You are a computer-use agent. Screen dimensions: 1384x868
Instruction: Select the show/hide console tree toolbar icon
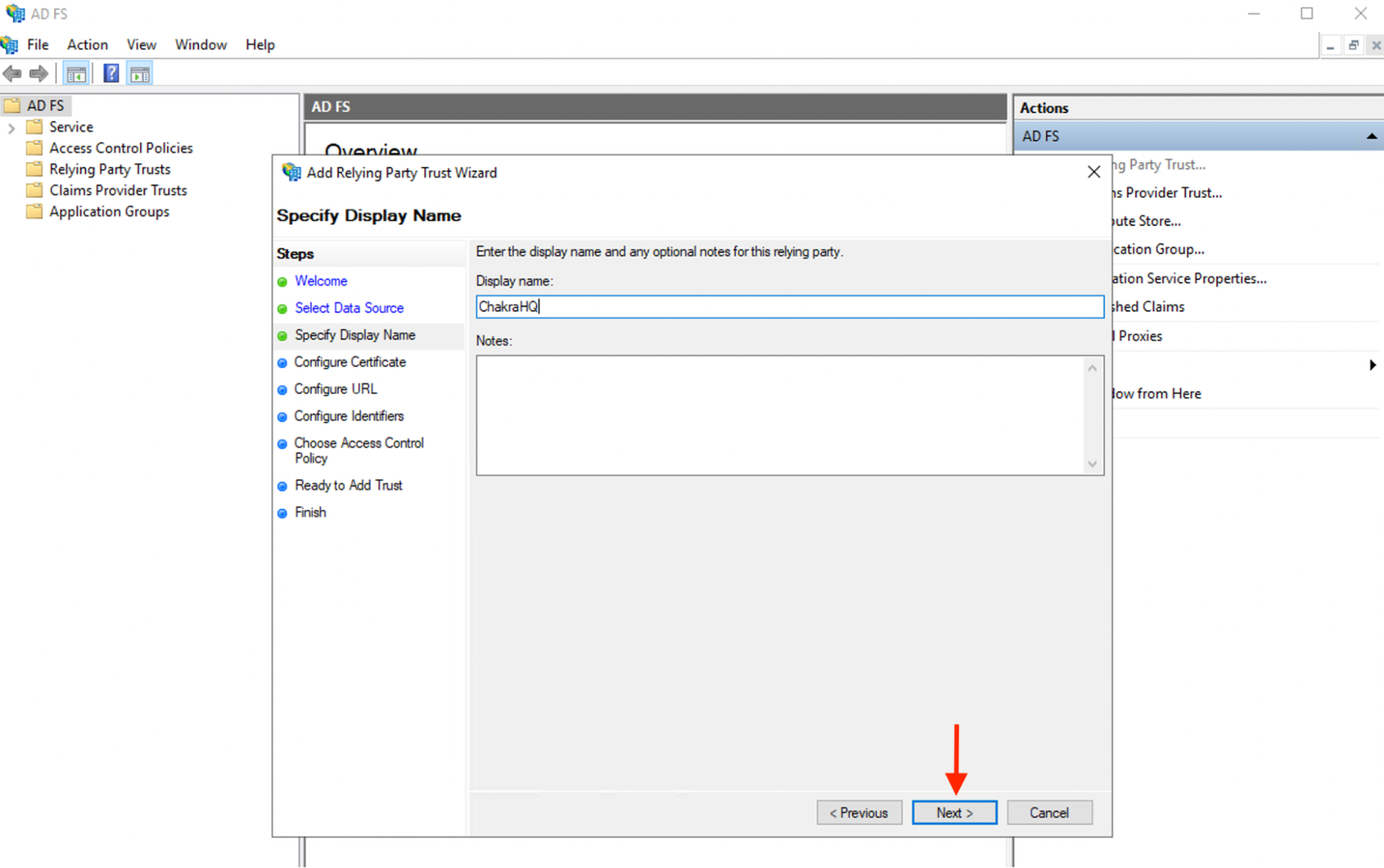coord(76,73)
